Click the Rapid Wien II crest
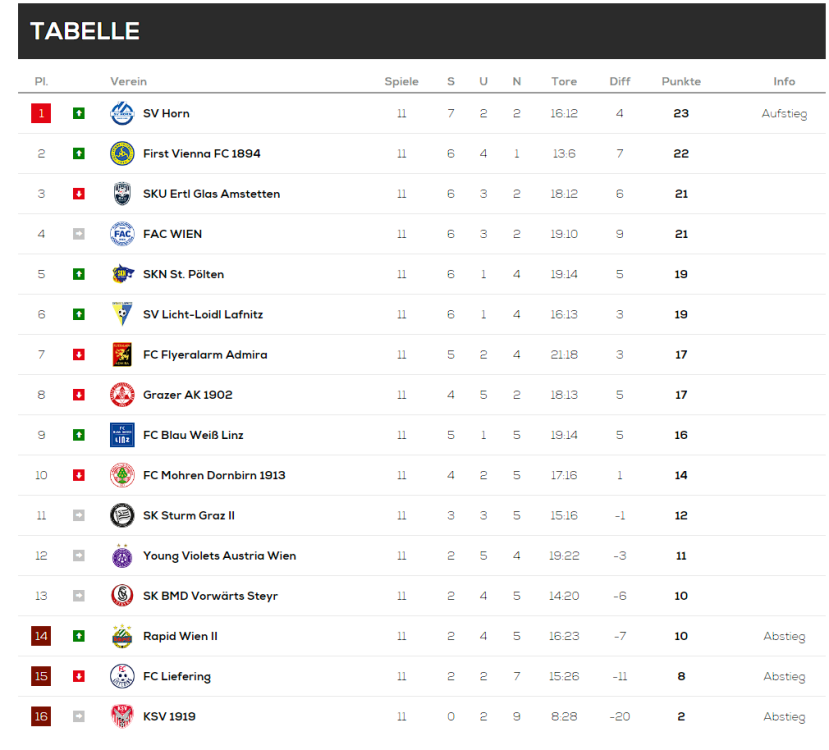 coord(121,636)
